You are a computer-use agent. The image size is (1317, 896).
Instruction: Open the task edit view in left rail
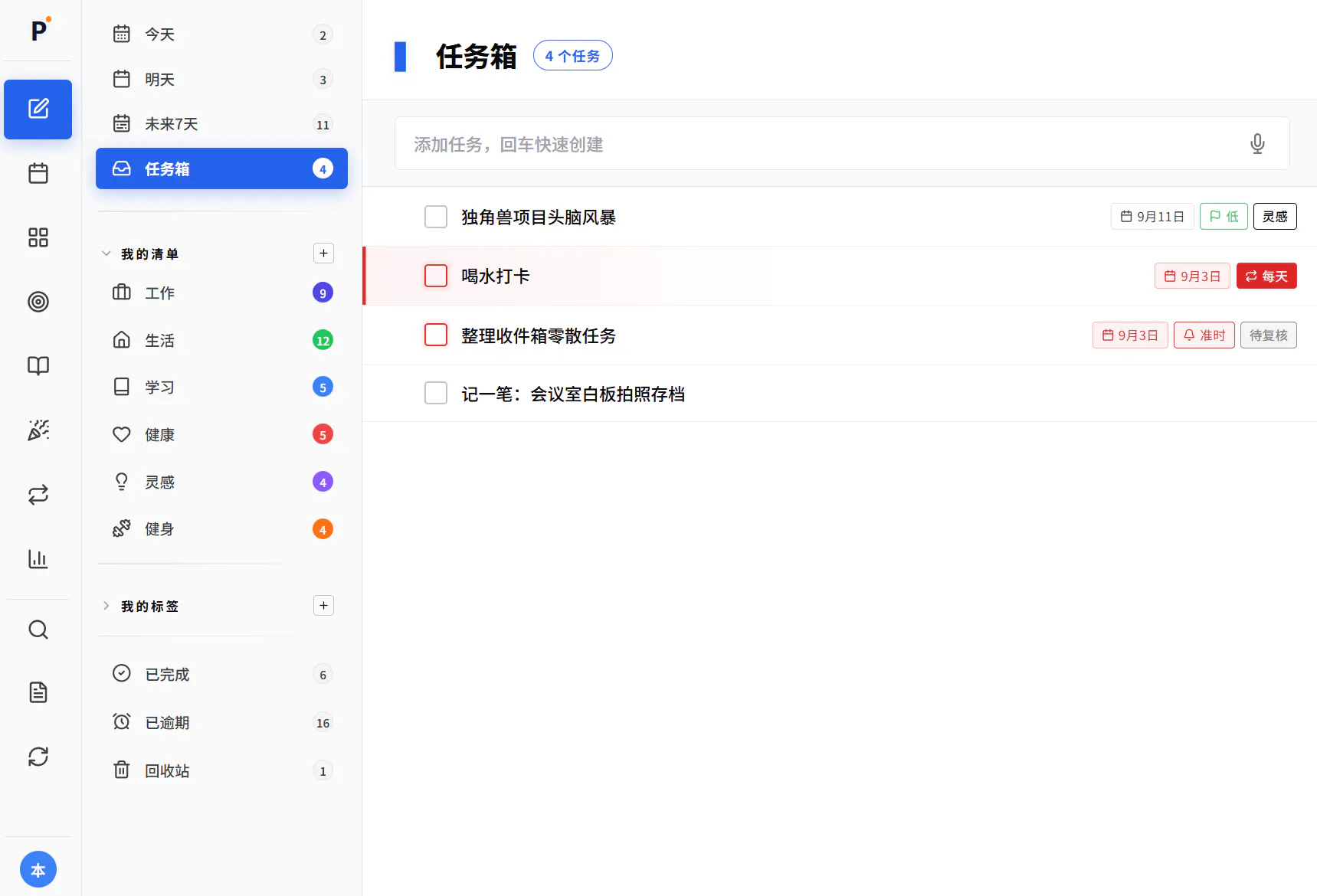point(38,109)
